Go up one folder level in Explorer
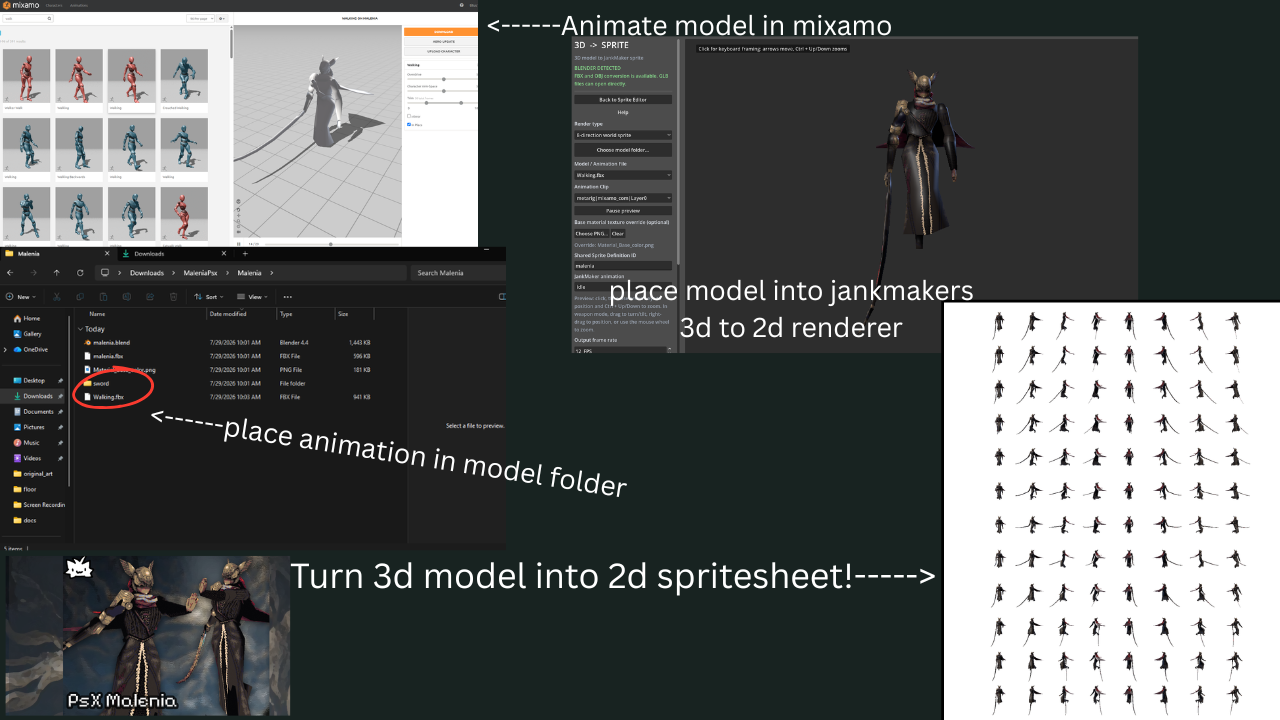 57,273
